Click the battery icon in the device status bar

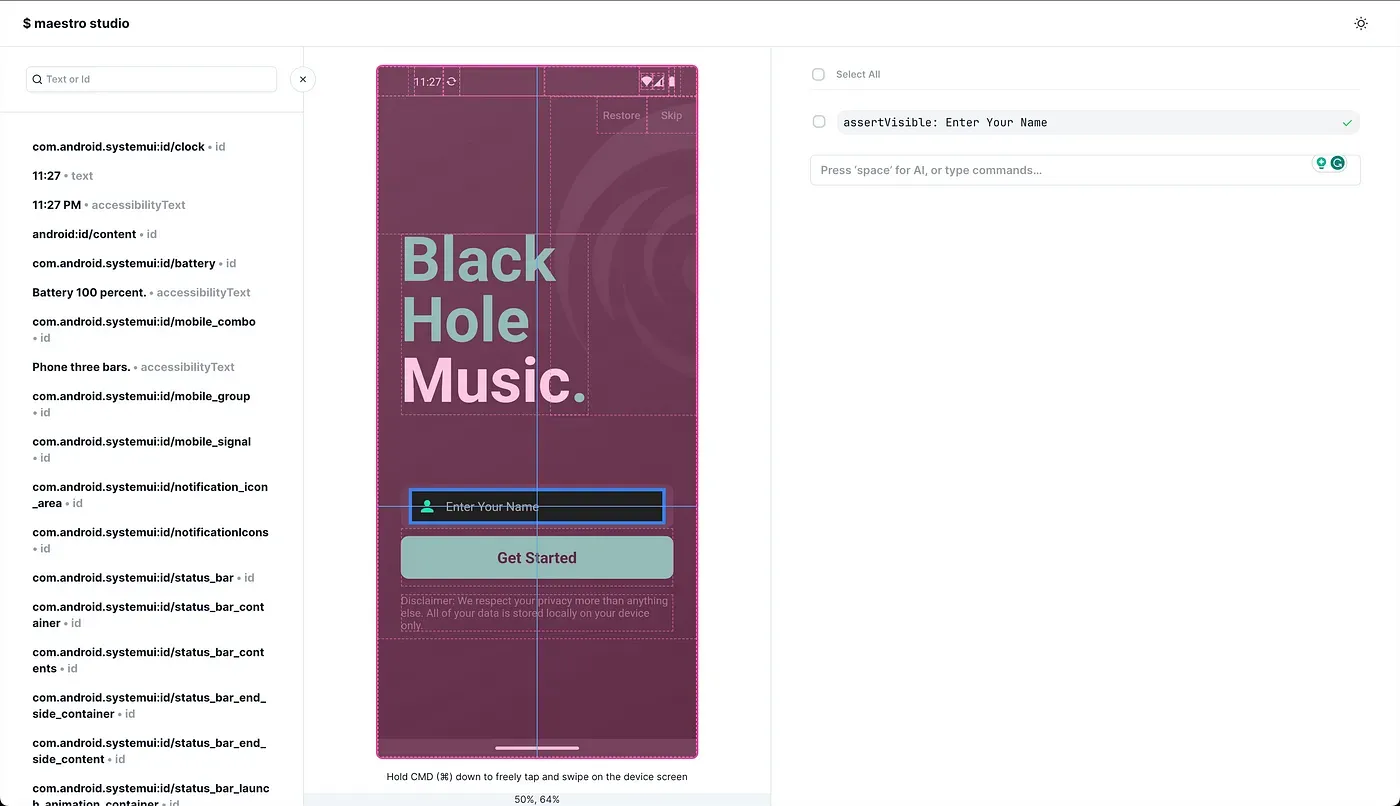672,81
